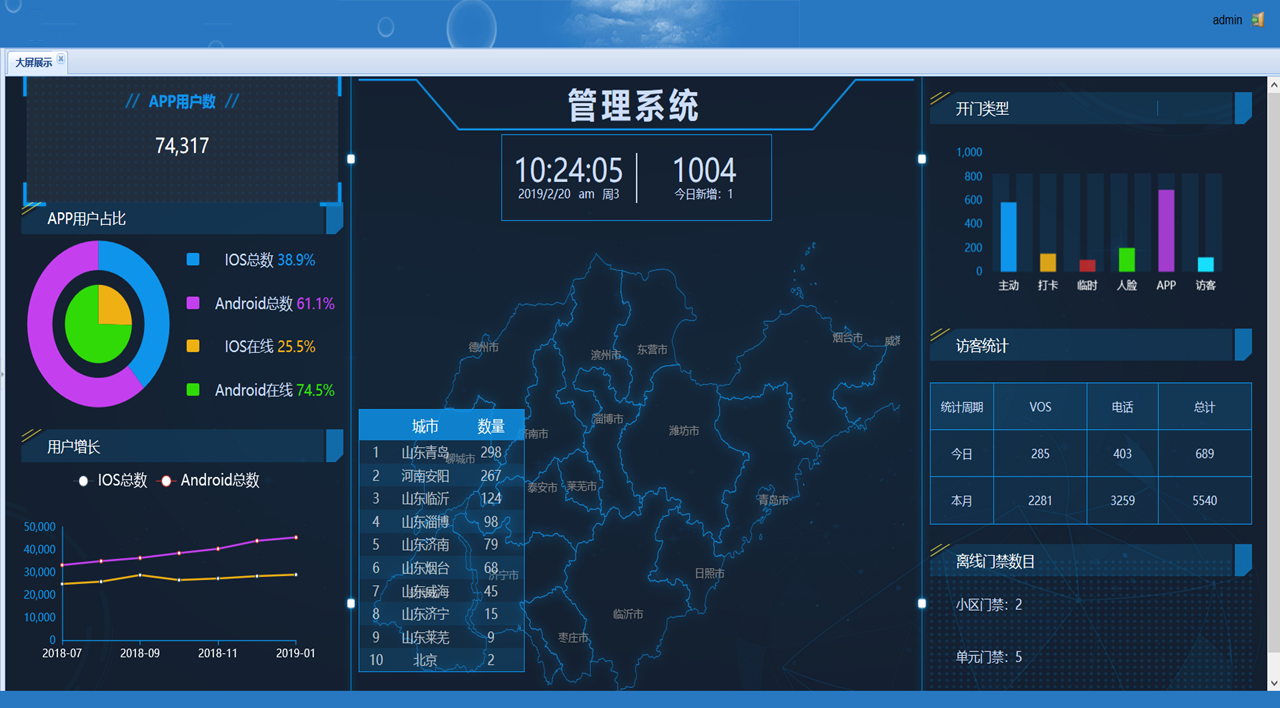
Task: Toggle the Android总数 pie legend swatch
Action: pos(193,303)
